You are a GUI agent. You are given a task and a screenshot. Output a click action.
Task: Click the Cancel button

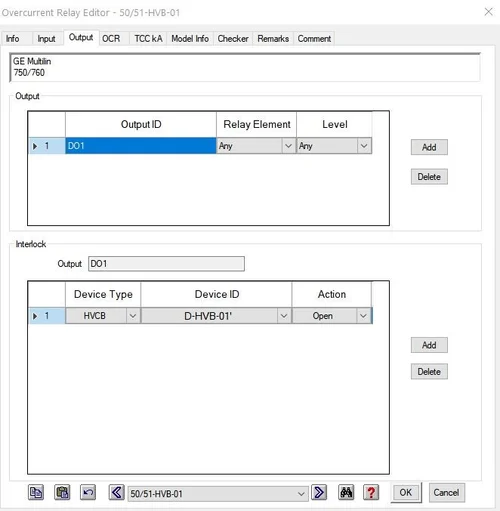tap(446, 492)
